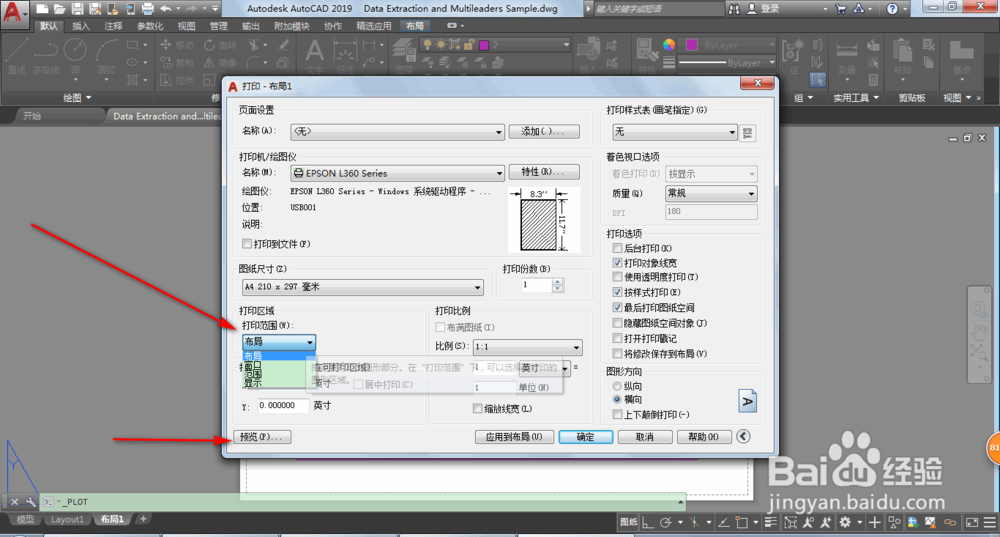The image size is (1000, 537).
Task: Click the Customization menu icon in status bar
Action: point(990,522)
